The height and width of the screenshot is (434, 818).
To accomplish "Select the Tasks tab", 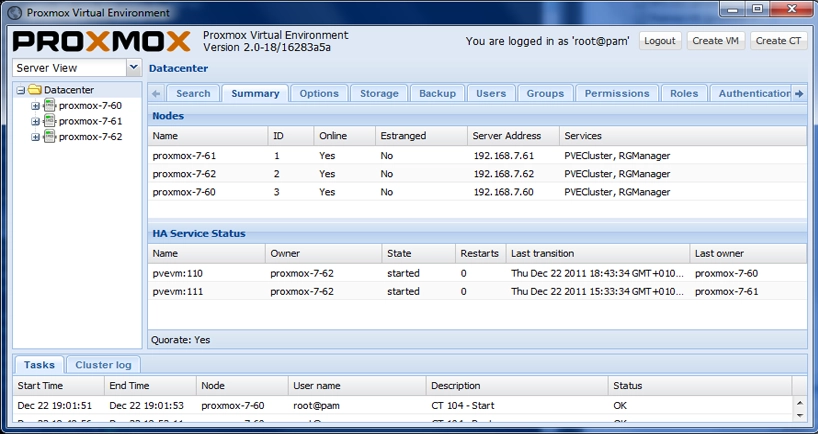I will 39,365.
